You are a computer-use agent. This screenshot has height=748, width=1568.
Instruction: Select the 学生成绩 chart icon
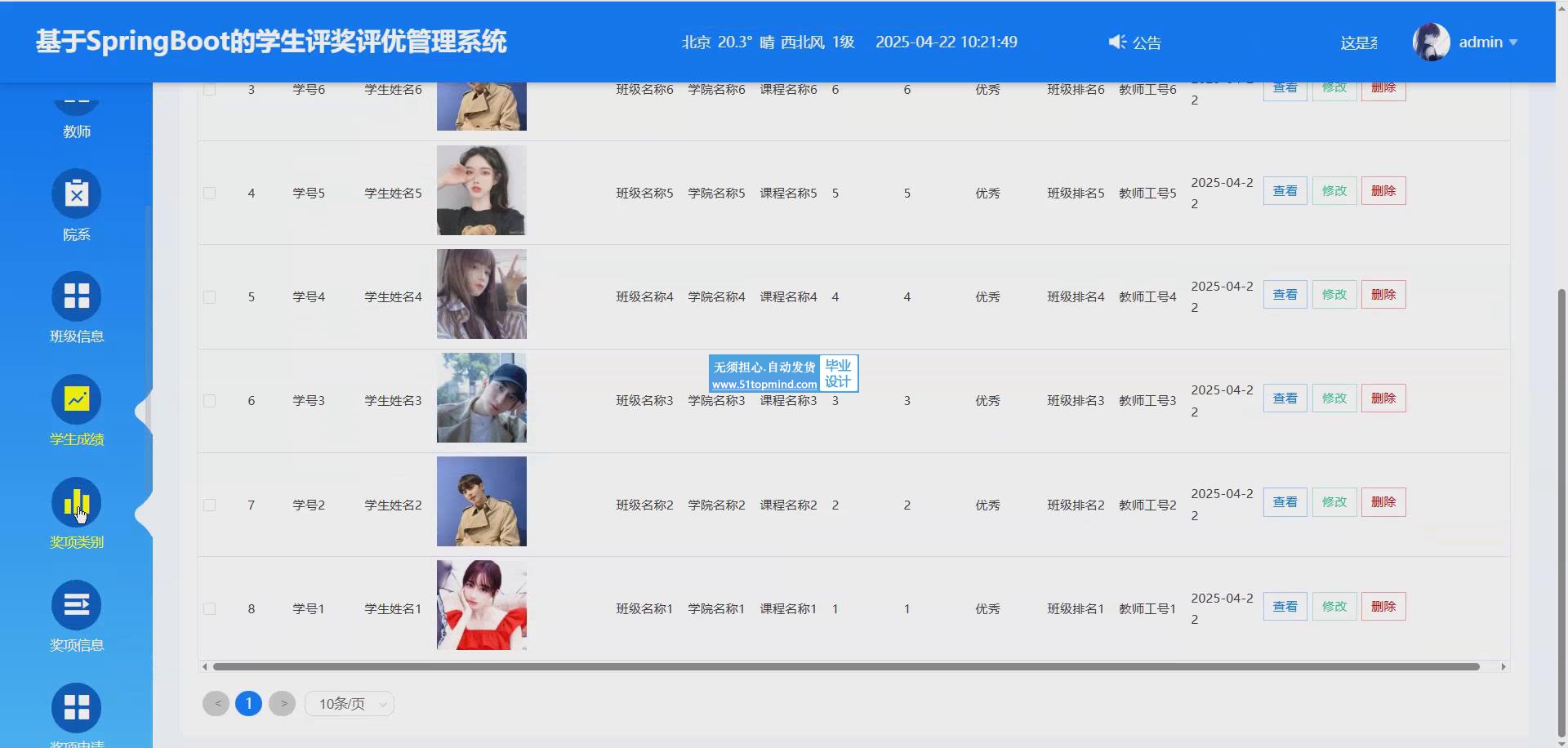(x=76, y=399)
